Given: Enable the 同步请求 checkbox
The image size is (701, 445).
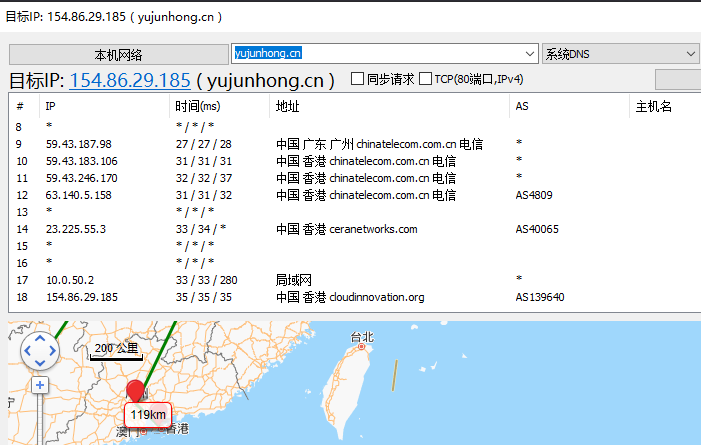Looking at the screenshot, I should coord(357,80).
